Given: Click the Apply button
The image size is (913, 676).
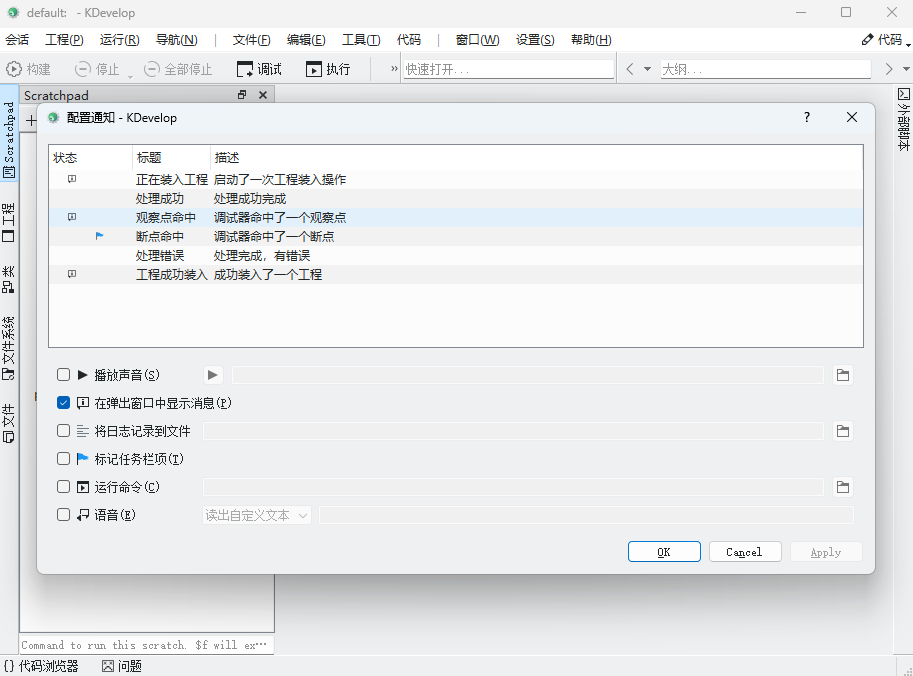Looking at the screenshot, I should tap(826, 552).
